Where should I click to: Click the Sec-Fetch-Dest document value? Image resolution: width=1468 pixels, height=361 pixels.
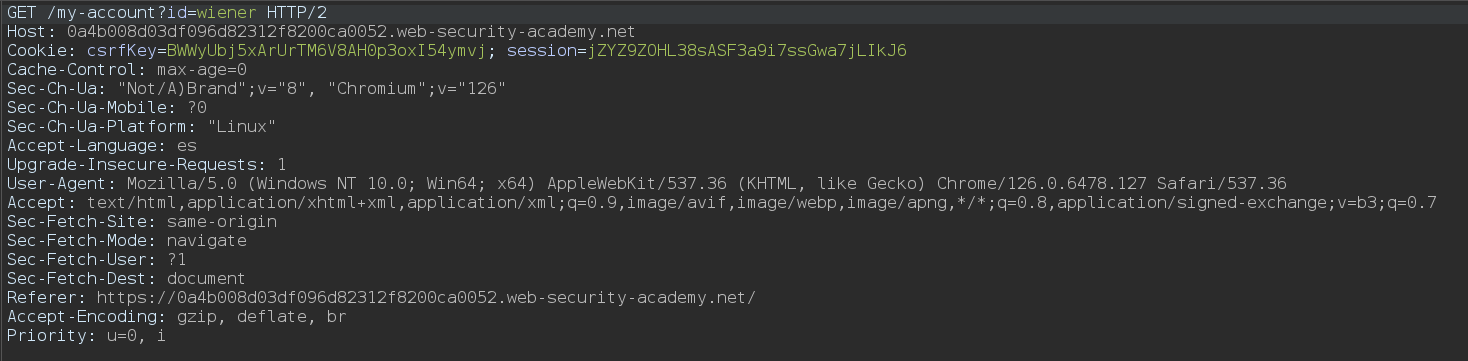pos(206,278)
